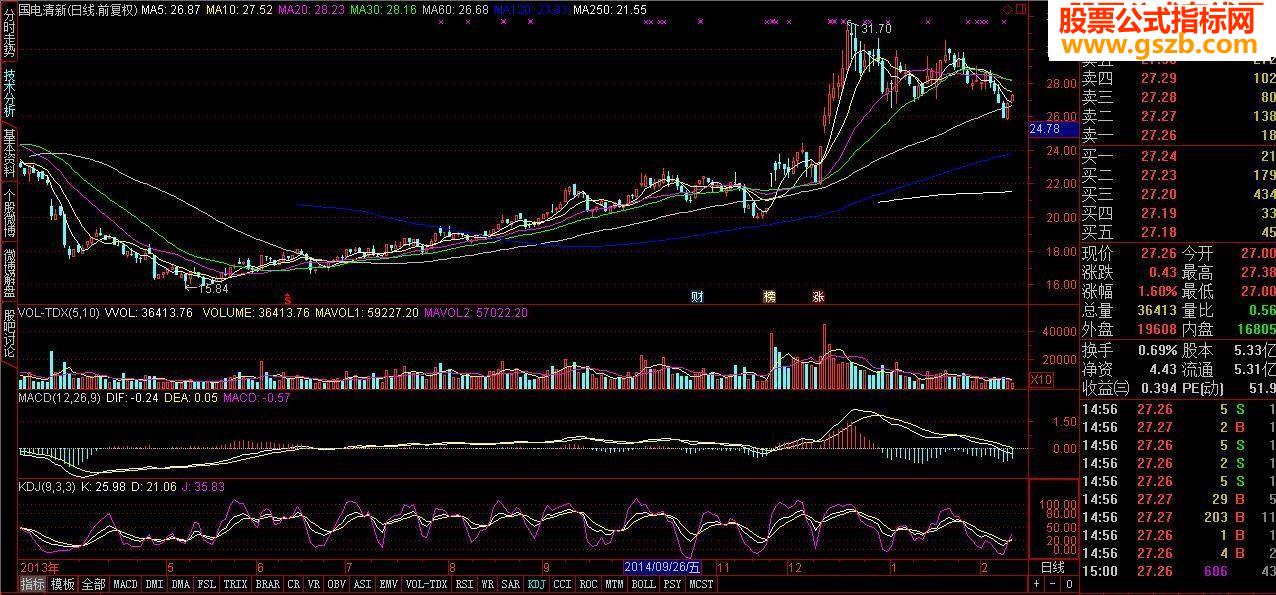Click the KDJ(9,3,3) indicator title
The width and height of the screenshot is (1276, 595).
[49, 486]
